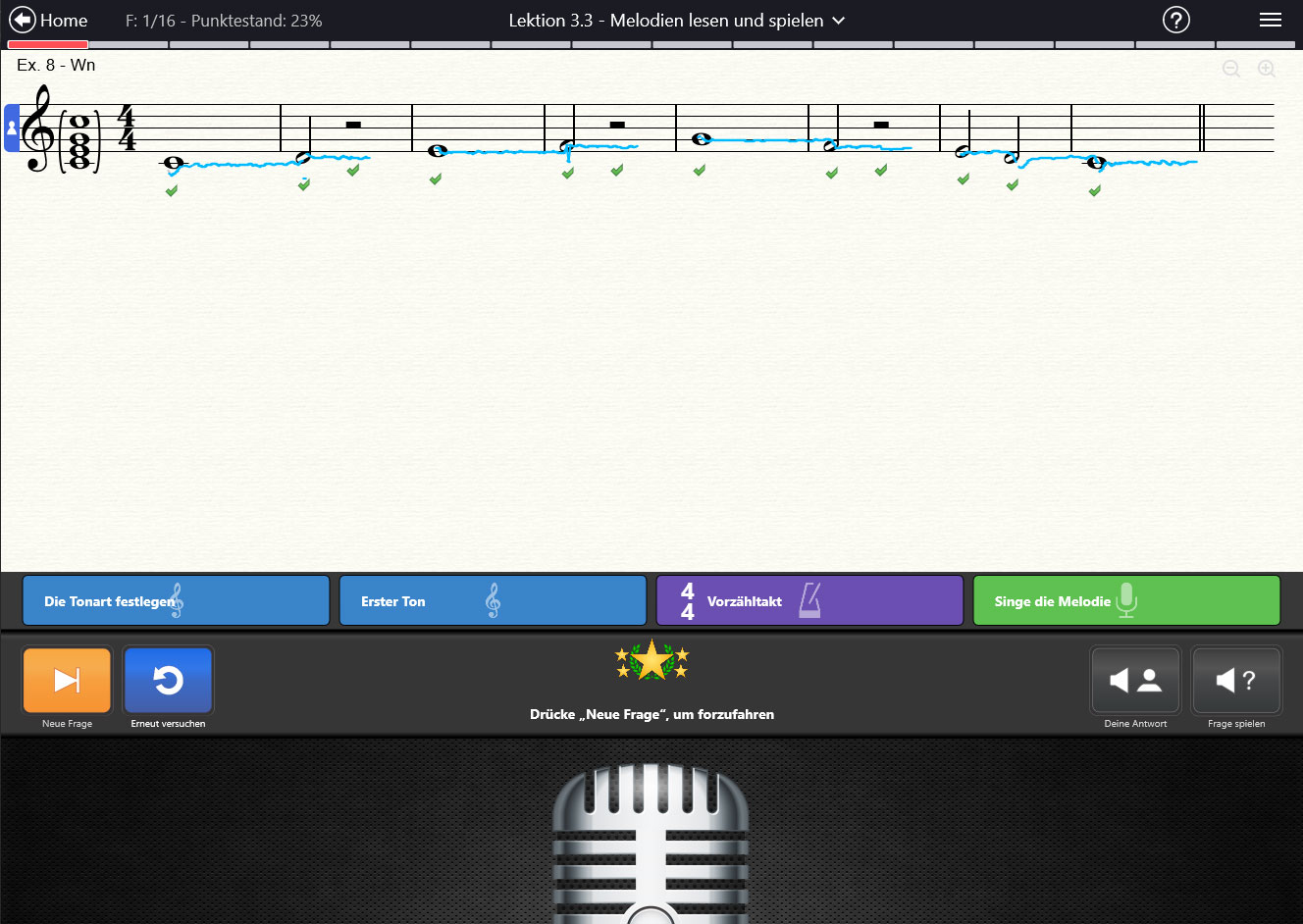The height and width of the screenshot is (924, 1303).
Task: Play Deine Antwort speaker icon
Action: [x=1135, y=680]
